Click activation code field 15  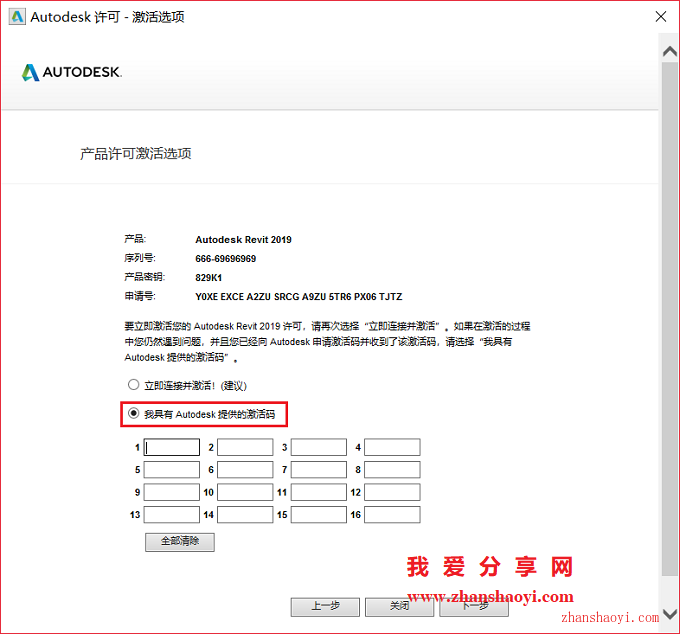coord(319,515)
